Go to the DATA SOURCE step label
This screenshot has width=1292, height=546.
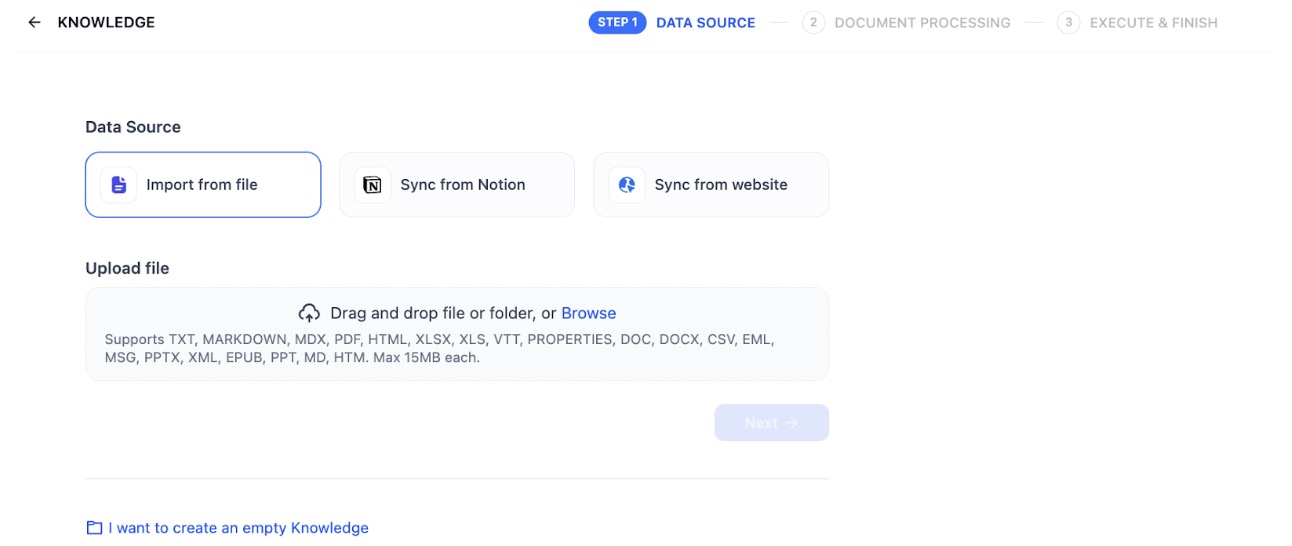(x=705, y=22)
